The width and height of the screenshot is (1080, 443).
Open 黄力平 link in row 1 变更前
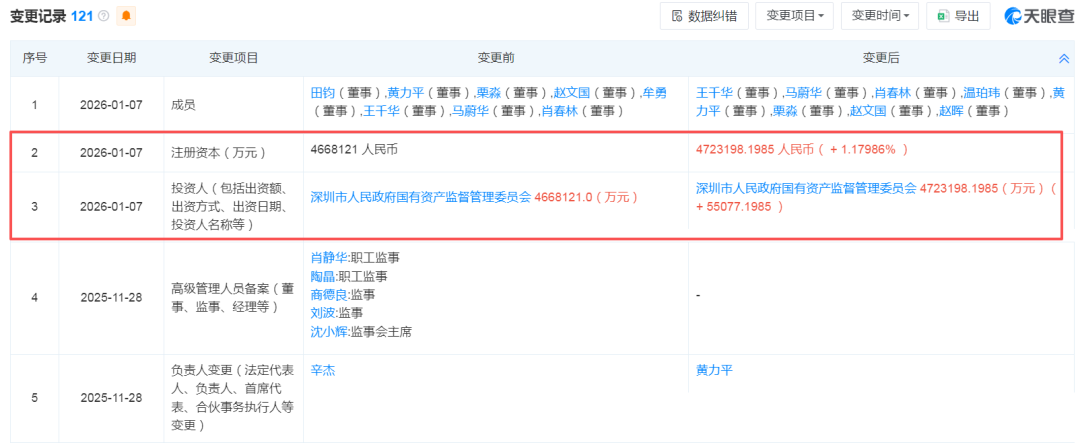[x=404, y=93]
